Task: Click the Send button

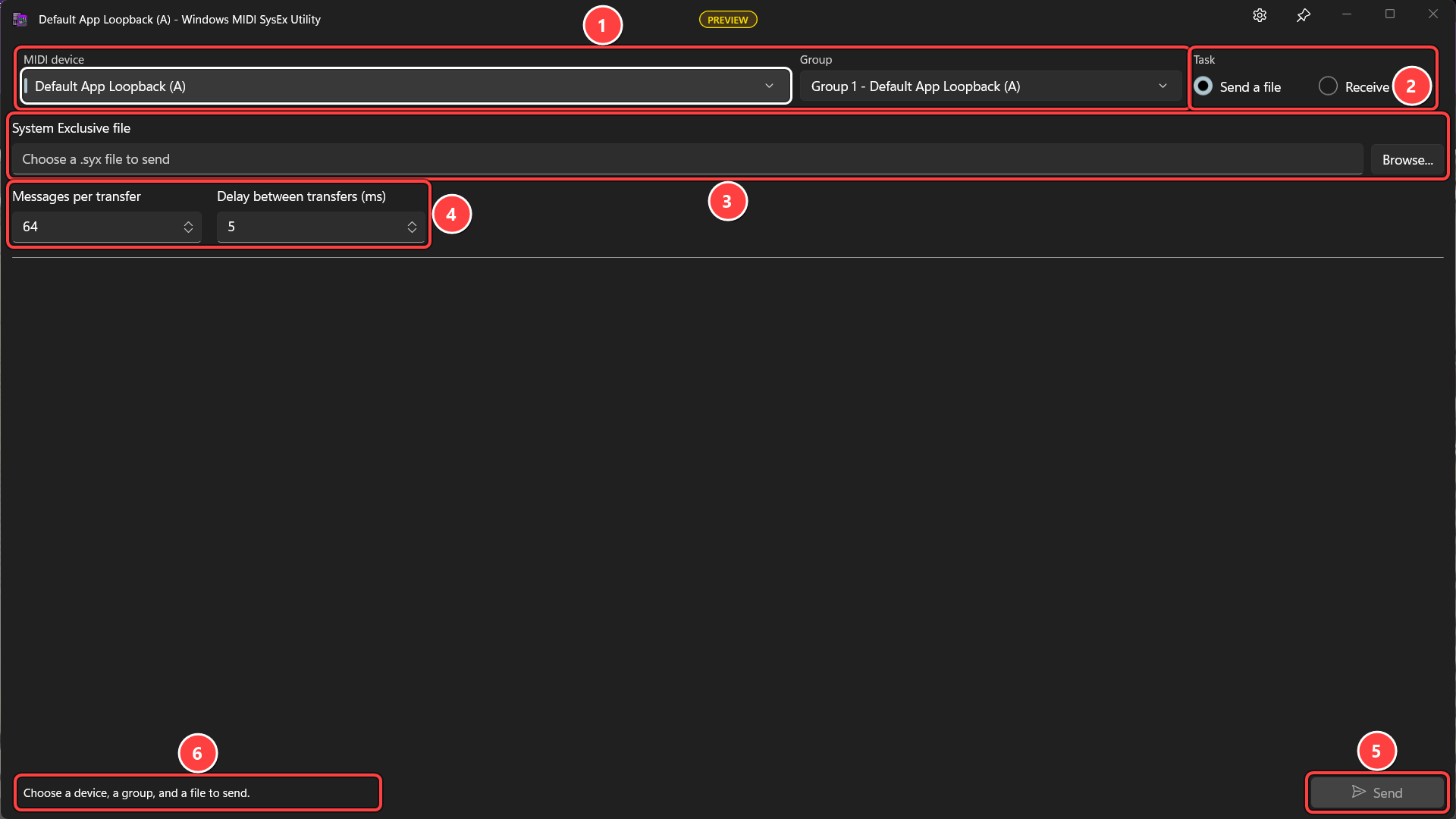Action: tap(1377, 792)
